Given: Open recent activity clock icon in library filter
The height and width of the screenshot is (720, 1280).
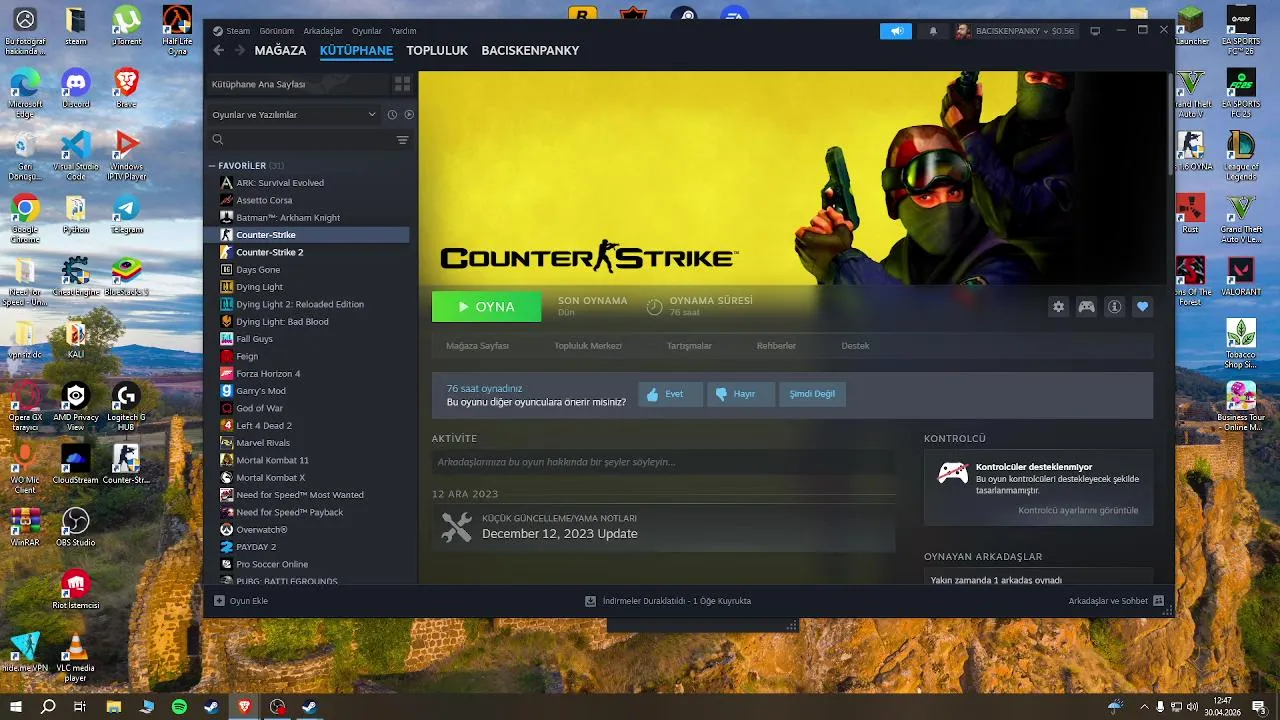Looking at the screenshot, I should (392, 114).
